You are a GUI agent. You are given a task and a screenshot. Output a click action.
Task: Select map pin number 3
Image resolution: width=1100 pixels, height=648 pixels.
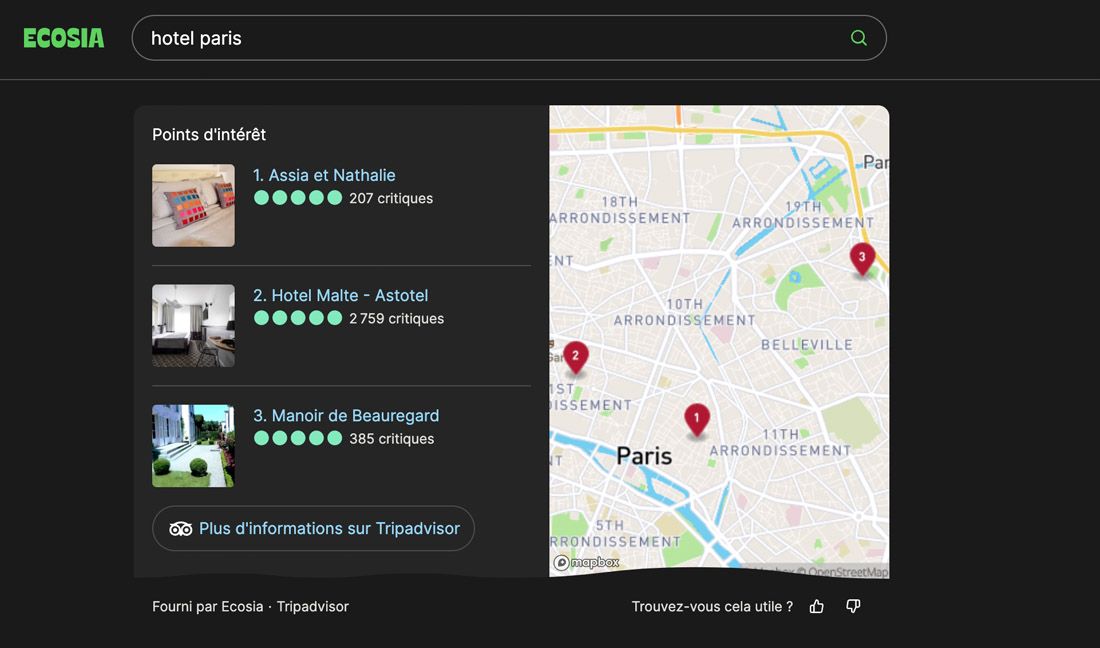click(862, 260)
